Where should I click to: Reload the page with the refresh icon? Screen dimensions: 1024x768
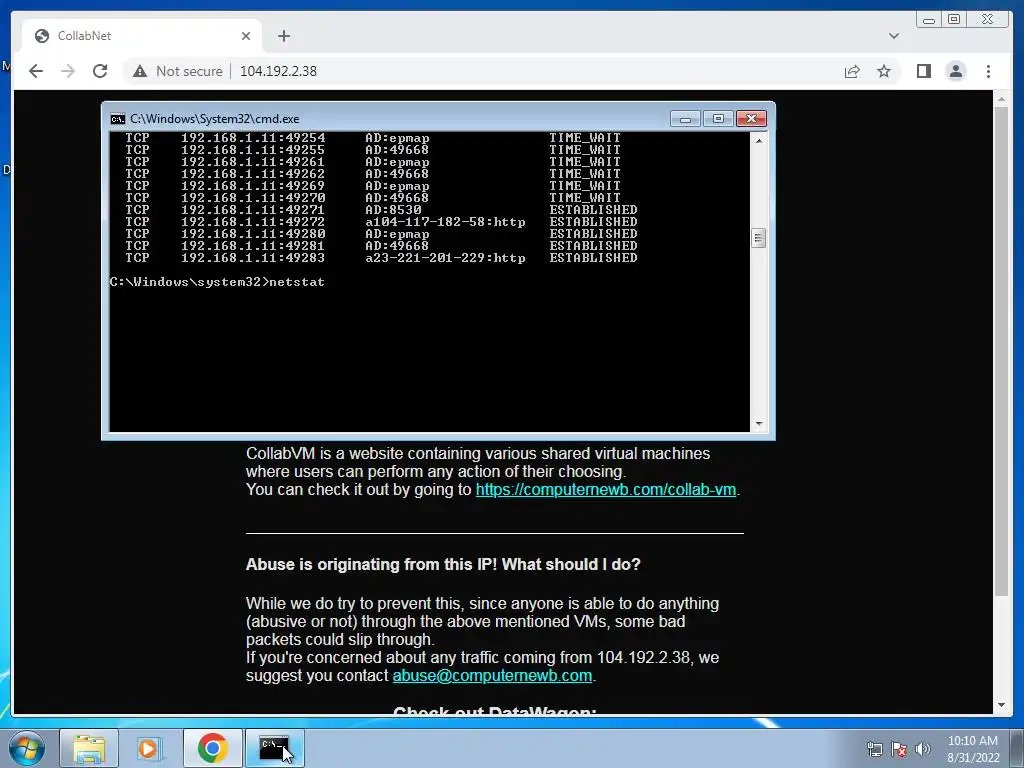tap(100, 71)
